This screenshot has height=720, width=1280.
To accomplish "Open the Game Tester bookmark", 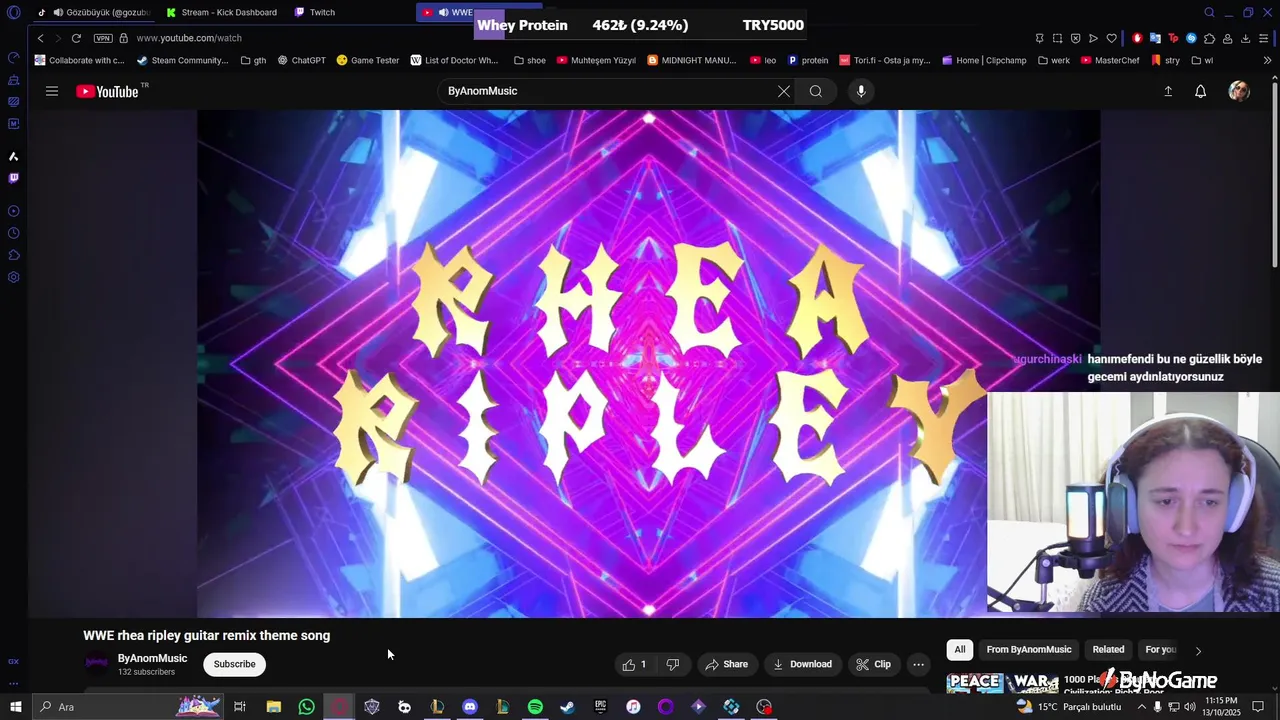I will tap(368, 60).
